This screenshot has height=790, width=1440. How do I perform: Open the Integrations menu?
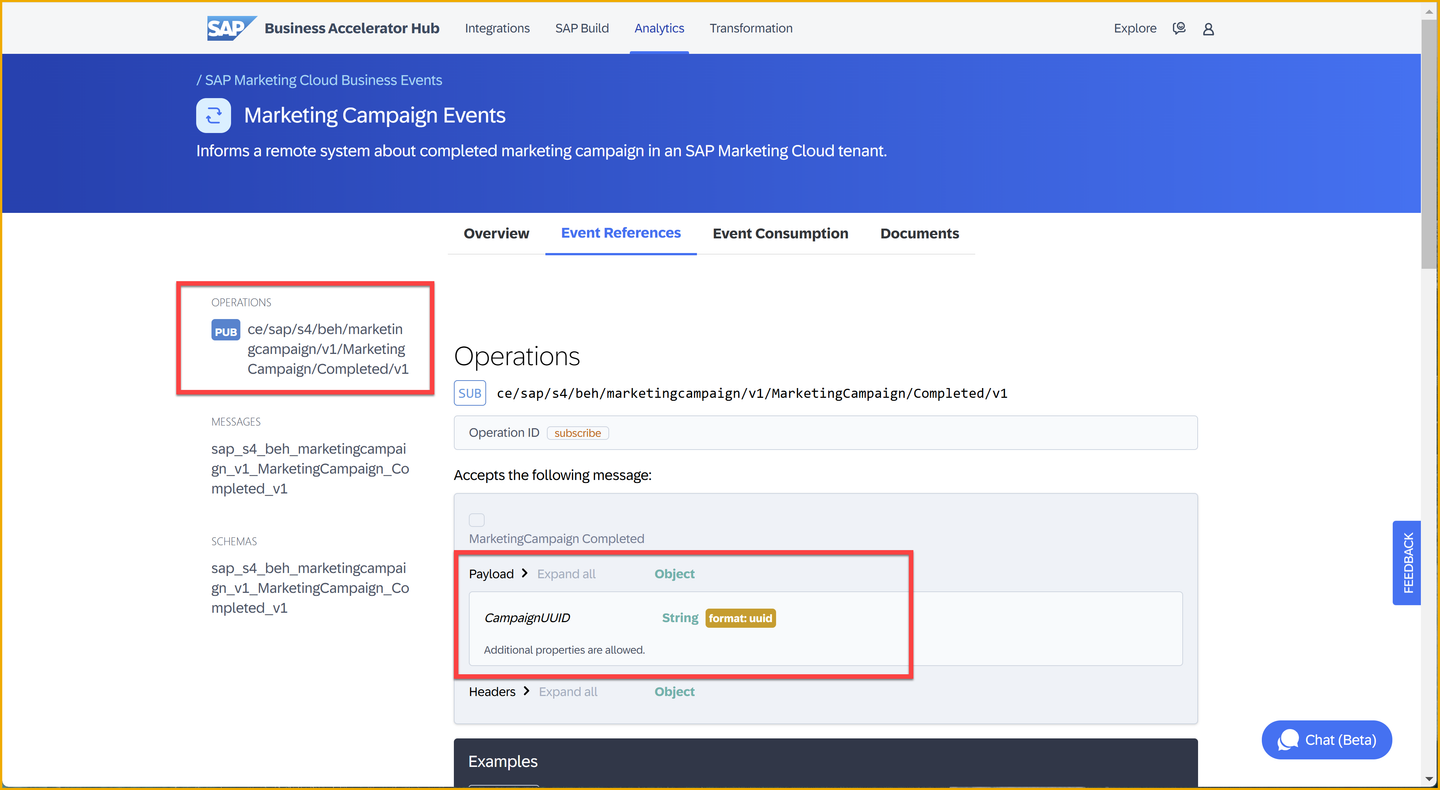(x=497, y=28)
